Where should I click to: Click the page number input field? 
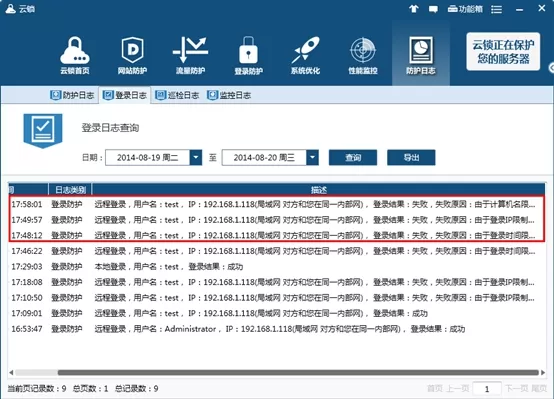click(487, 389)
